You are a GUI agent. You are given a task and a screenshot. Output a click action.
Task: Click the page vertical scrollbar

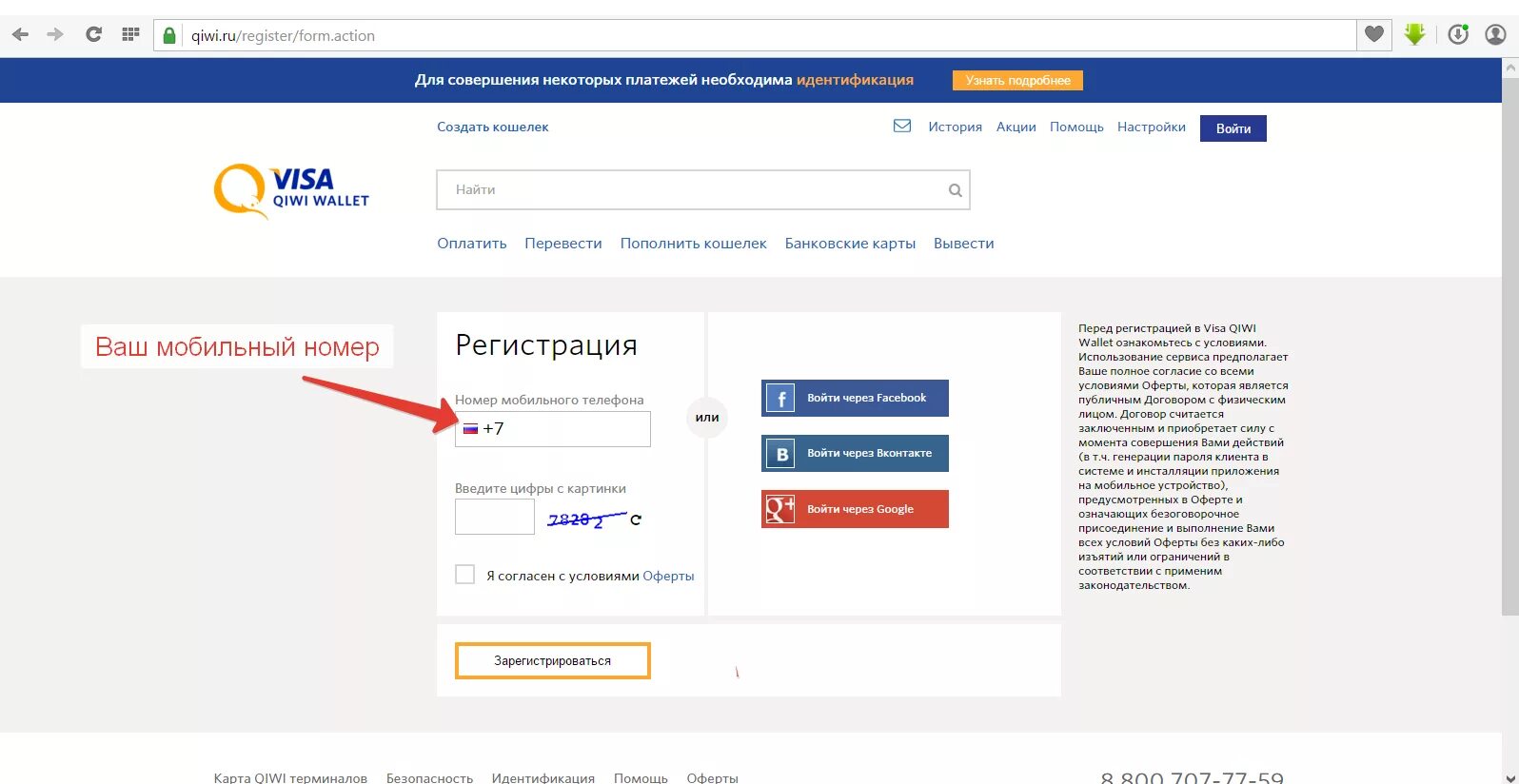click(x=1510, y=347)
